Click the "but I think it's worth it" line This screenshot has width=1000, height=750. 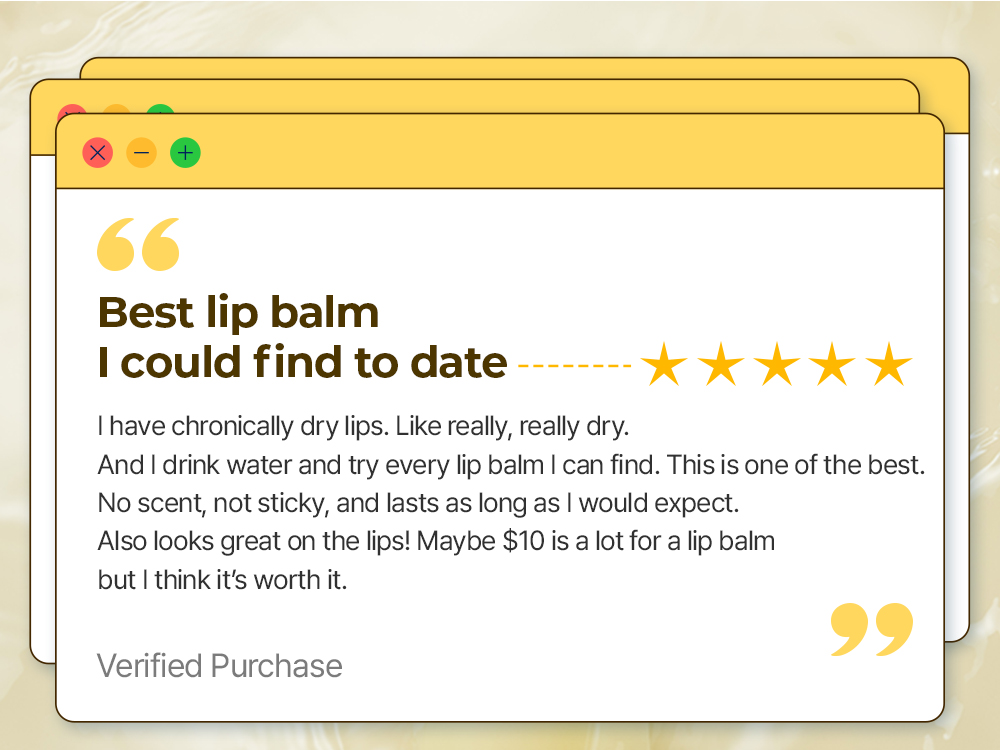[x=222, y=580]
